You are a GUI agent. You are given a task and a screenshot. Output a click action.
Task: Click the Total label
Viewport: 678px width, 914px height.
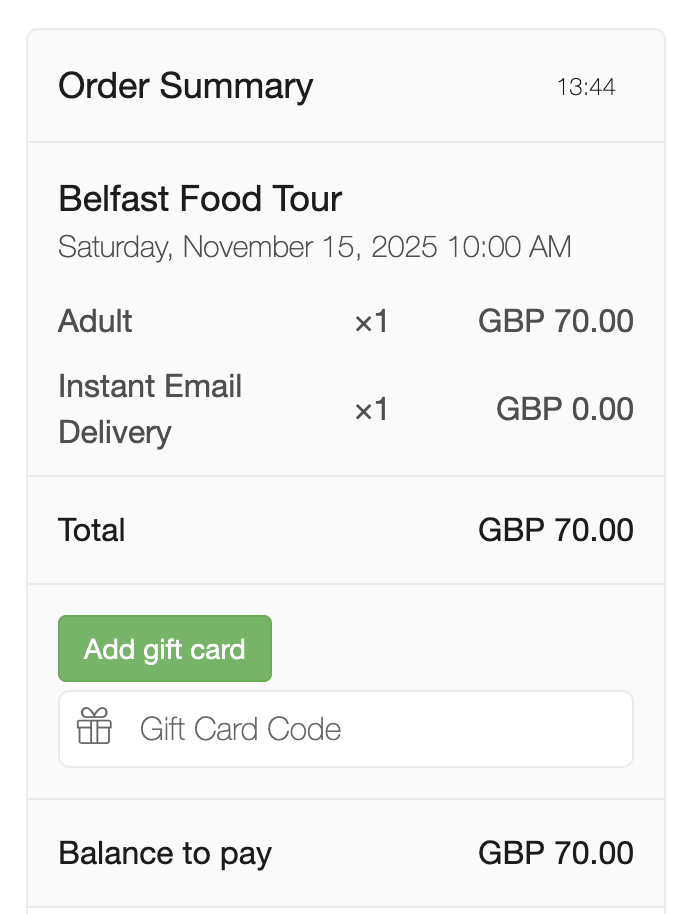point(92,530)
